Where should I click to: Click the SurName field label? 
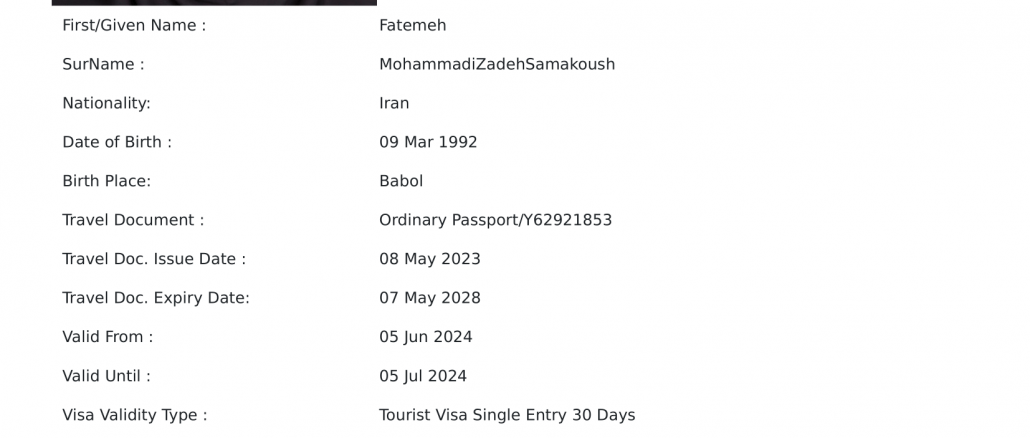click(103, 65)
